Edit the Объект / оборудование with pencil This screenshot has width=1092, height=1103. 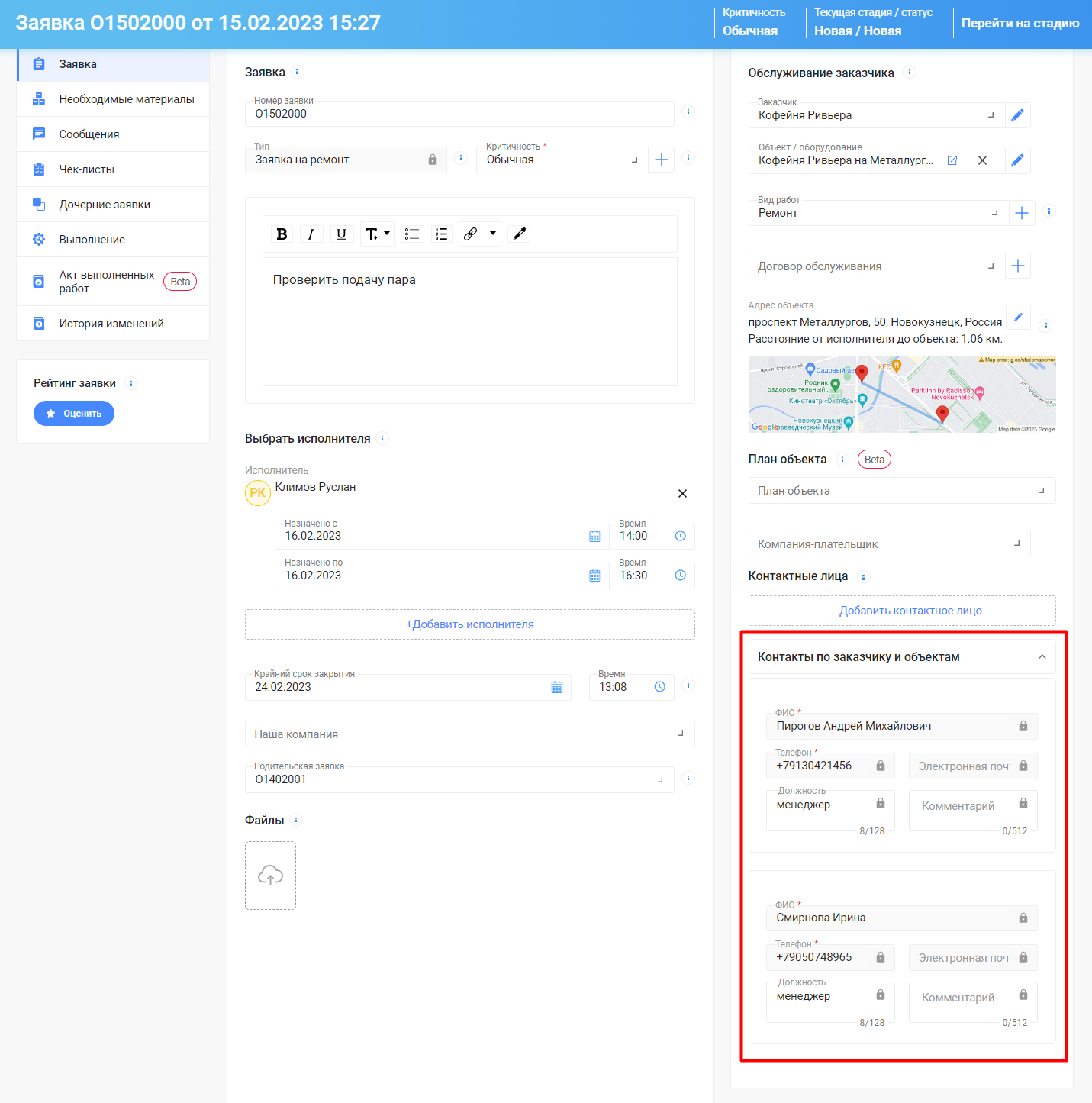coord(1017,160)
